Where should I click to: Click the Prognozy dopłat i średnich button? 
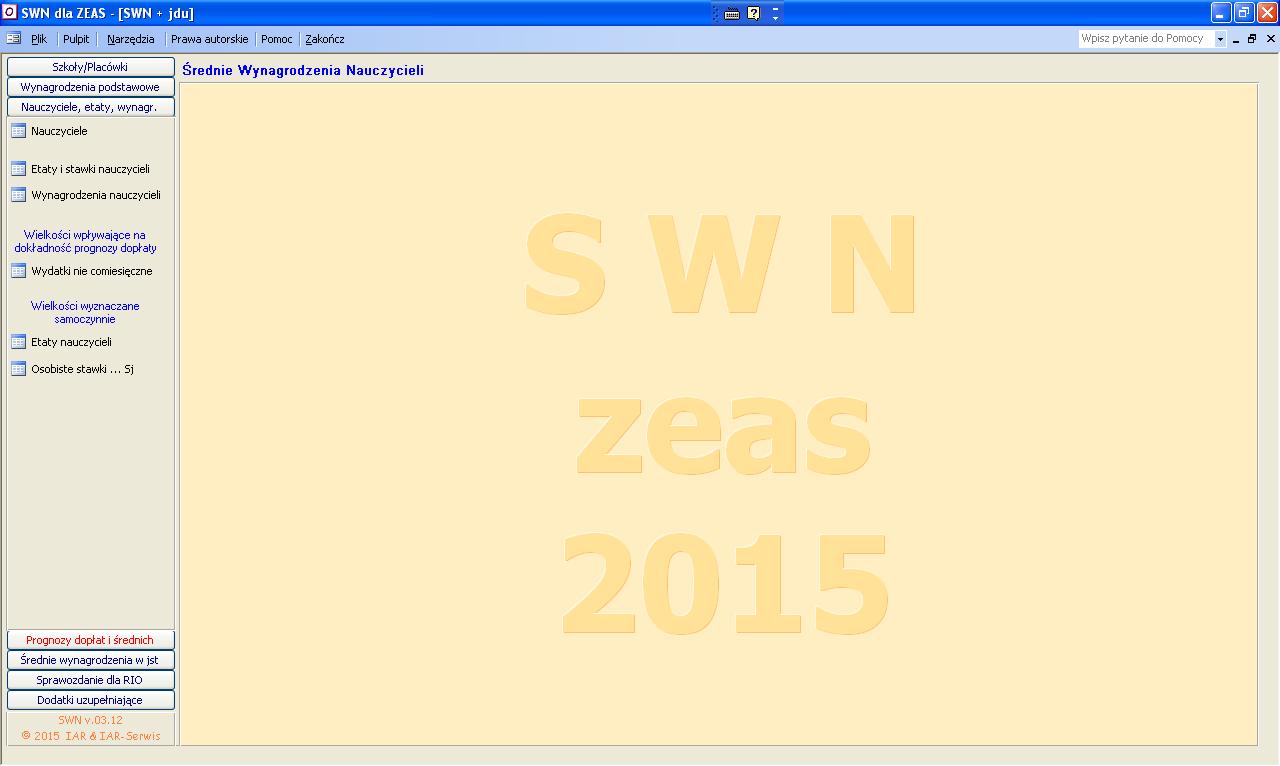click(x=90, y=640)
